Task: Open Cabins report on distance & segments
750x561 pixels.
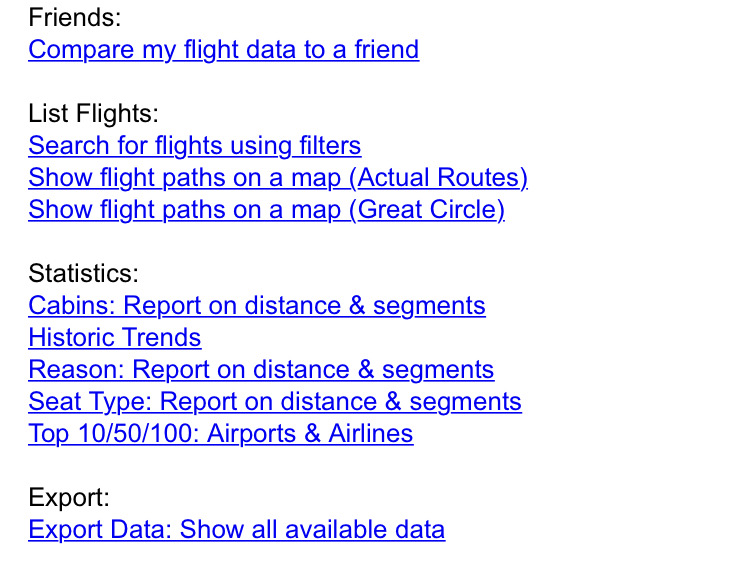Action: tap(256, 305)
